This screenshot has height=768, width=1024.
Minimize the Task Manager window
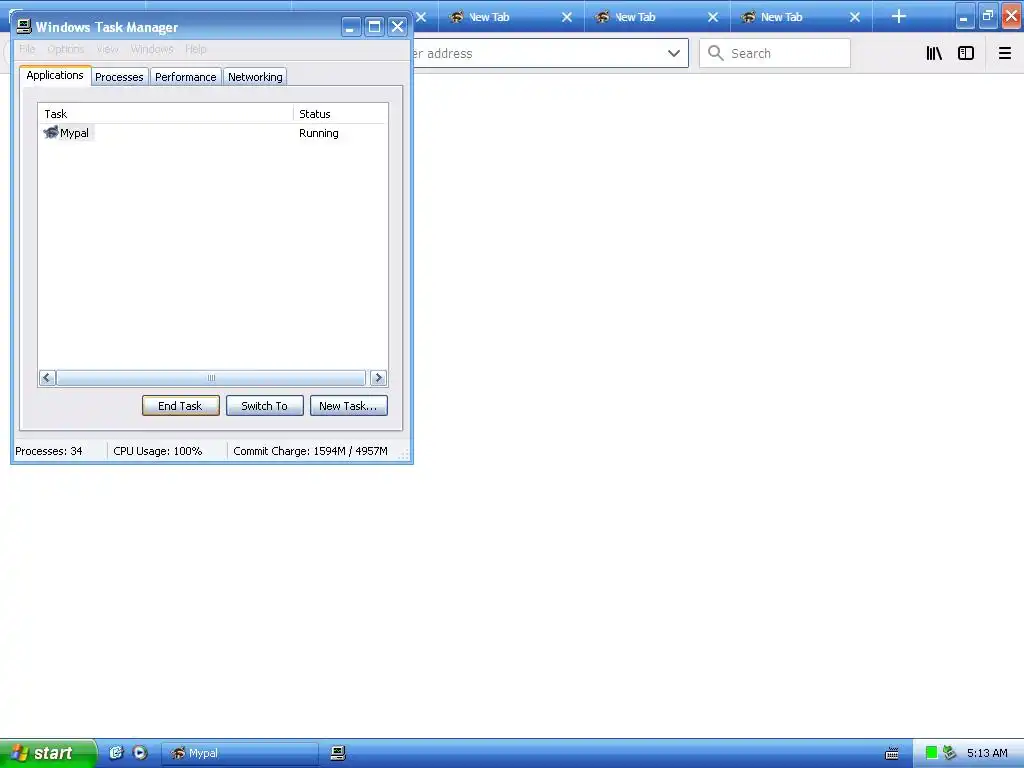tap(351, 27)
